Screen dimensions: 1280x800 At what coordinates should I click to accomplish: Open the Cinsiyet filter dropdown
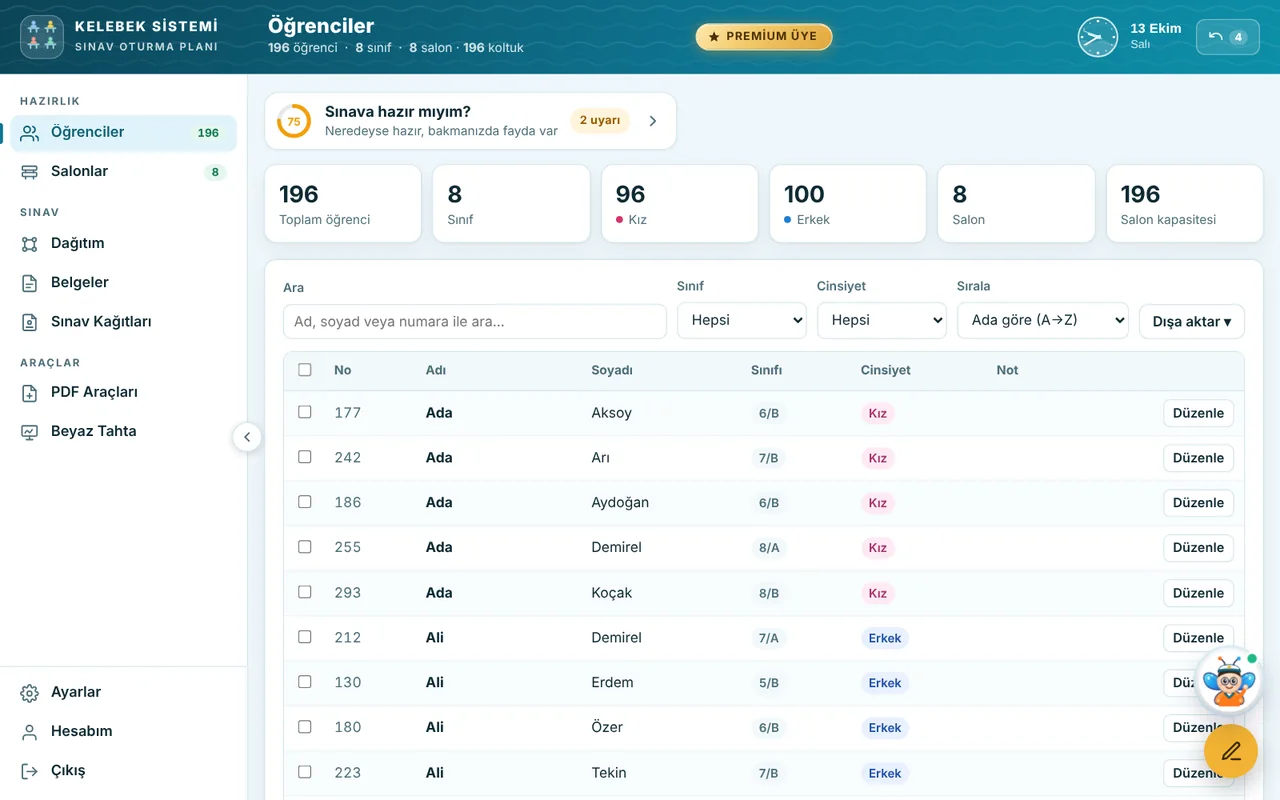882,320
